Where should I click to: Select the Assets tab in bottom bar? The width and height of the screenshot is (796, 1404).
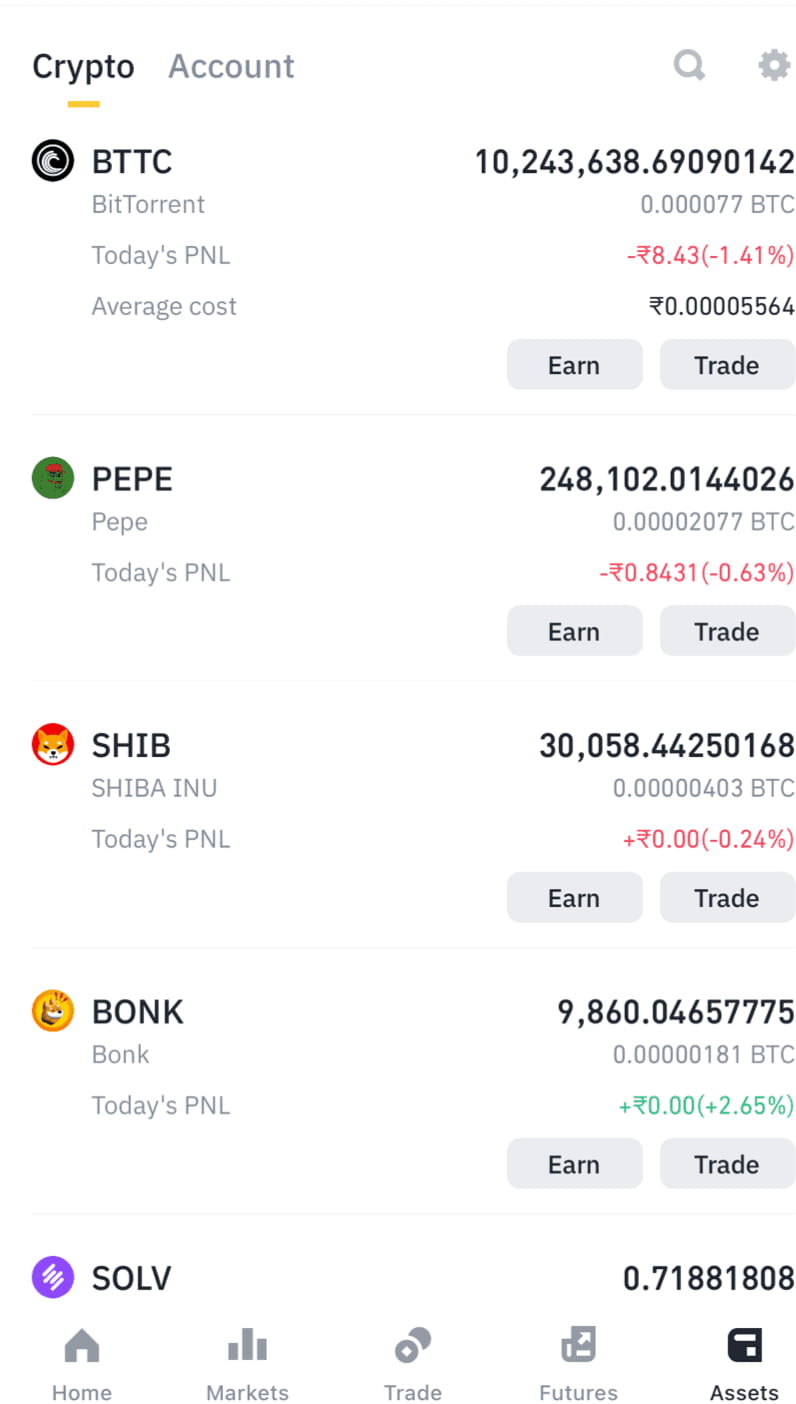click(744, 1365)
